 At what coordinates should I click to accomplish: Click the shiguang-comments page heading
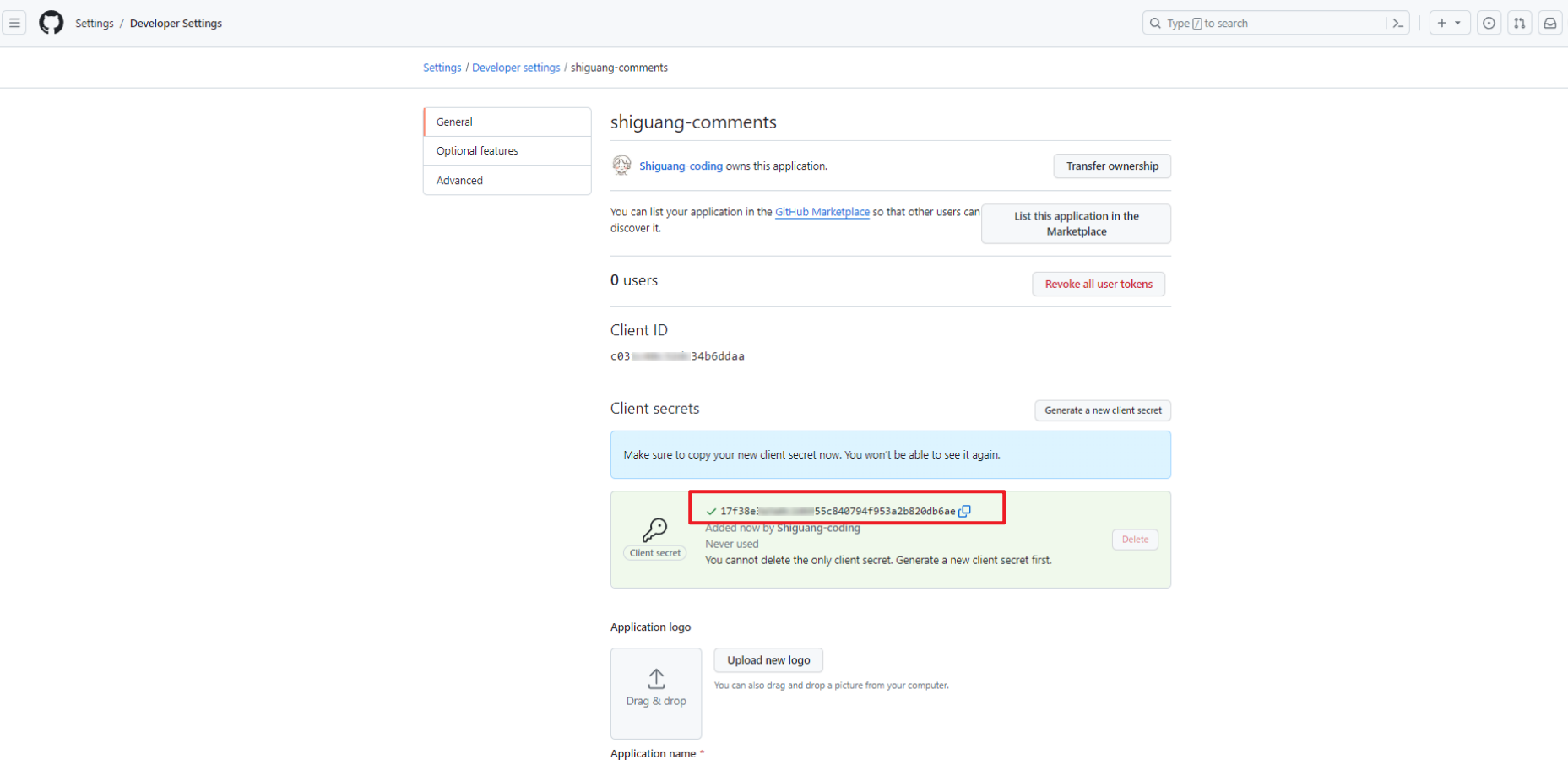(693, 122)
